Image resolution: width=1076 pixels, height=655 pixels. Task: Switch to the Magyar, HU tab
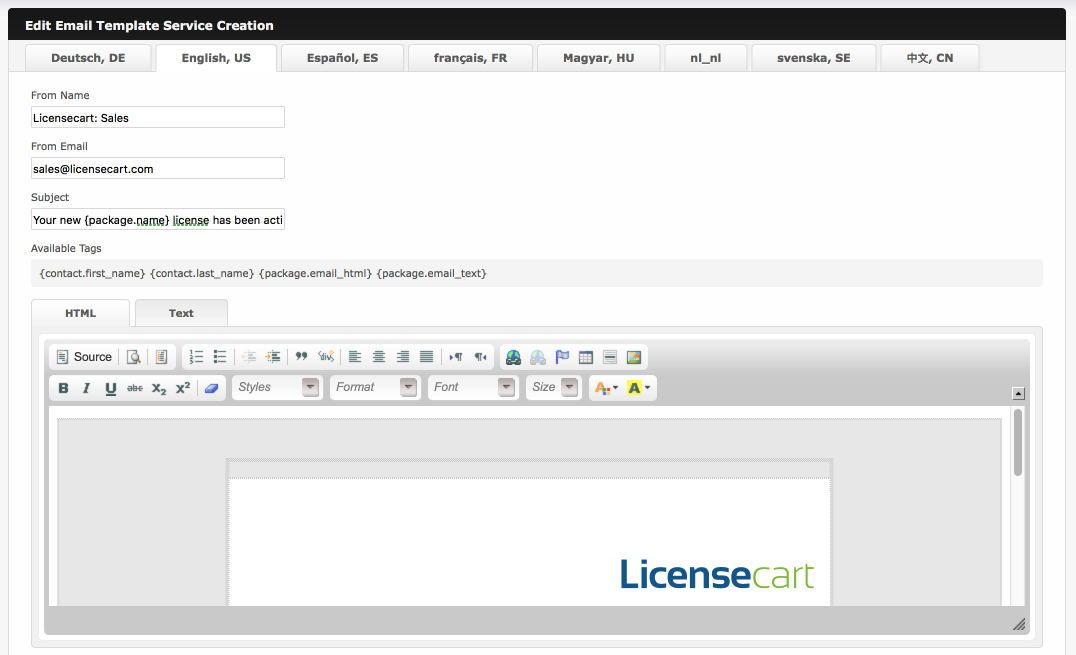tap(598, 58)
